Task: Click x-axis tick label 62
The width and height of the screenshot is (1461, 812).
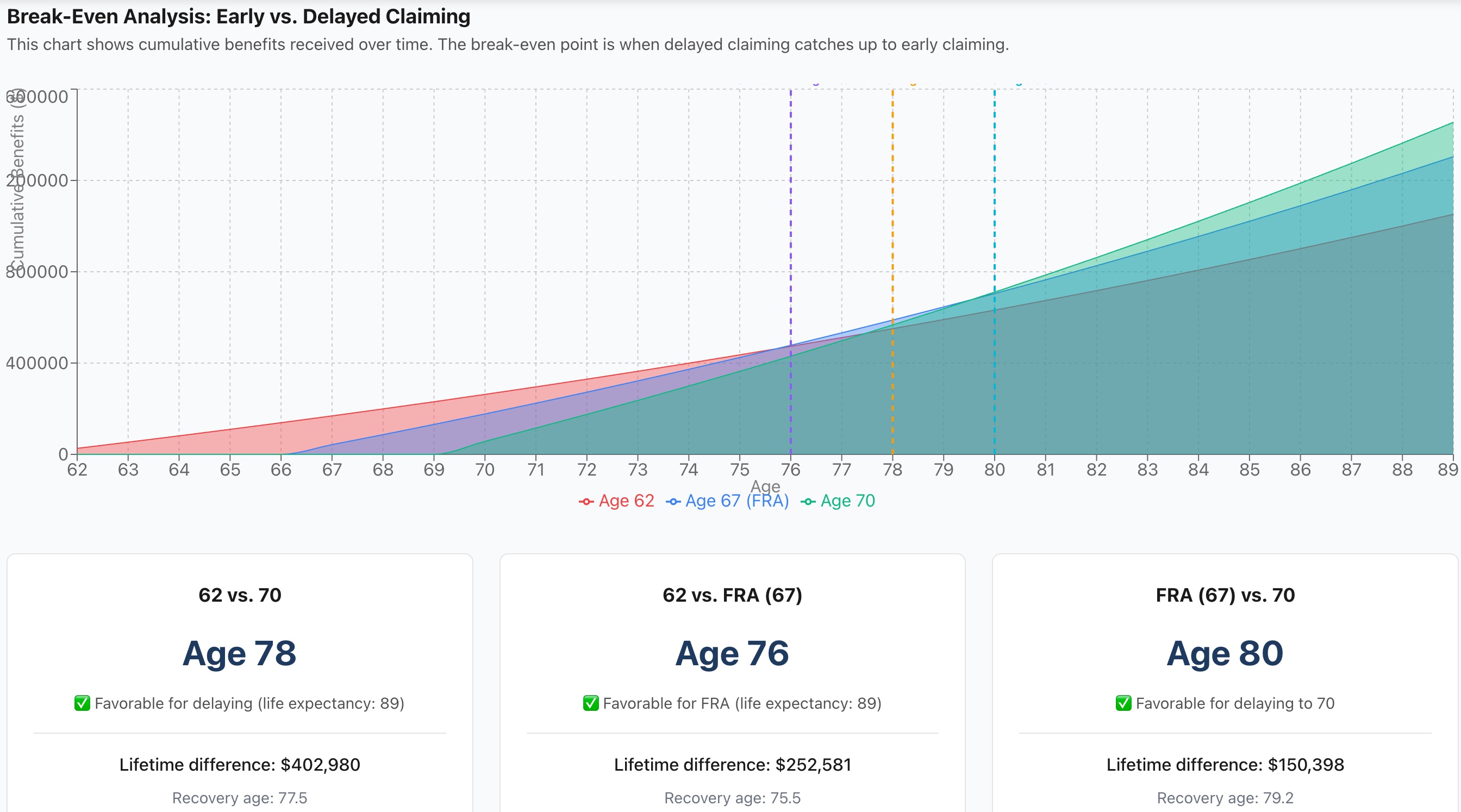Action: tap(77, 470)
